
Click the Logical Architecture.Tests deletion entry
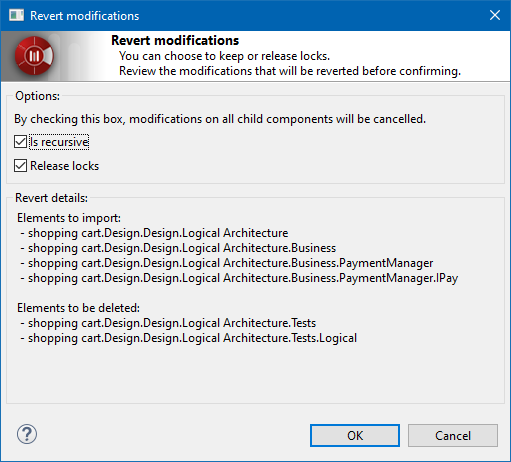click(168, 323)
